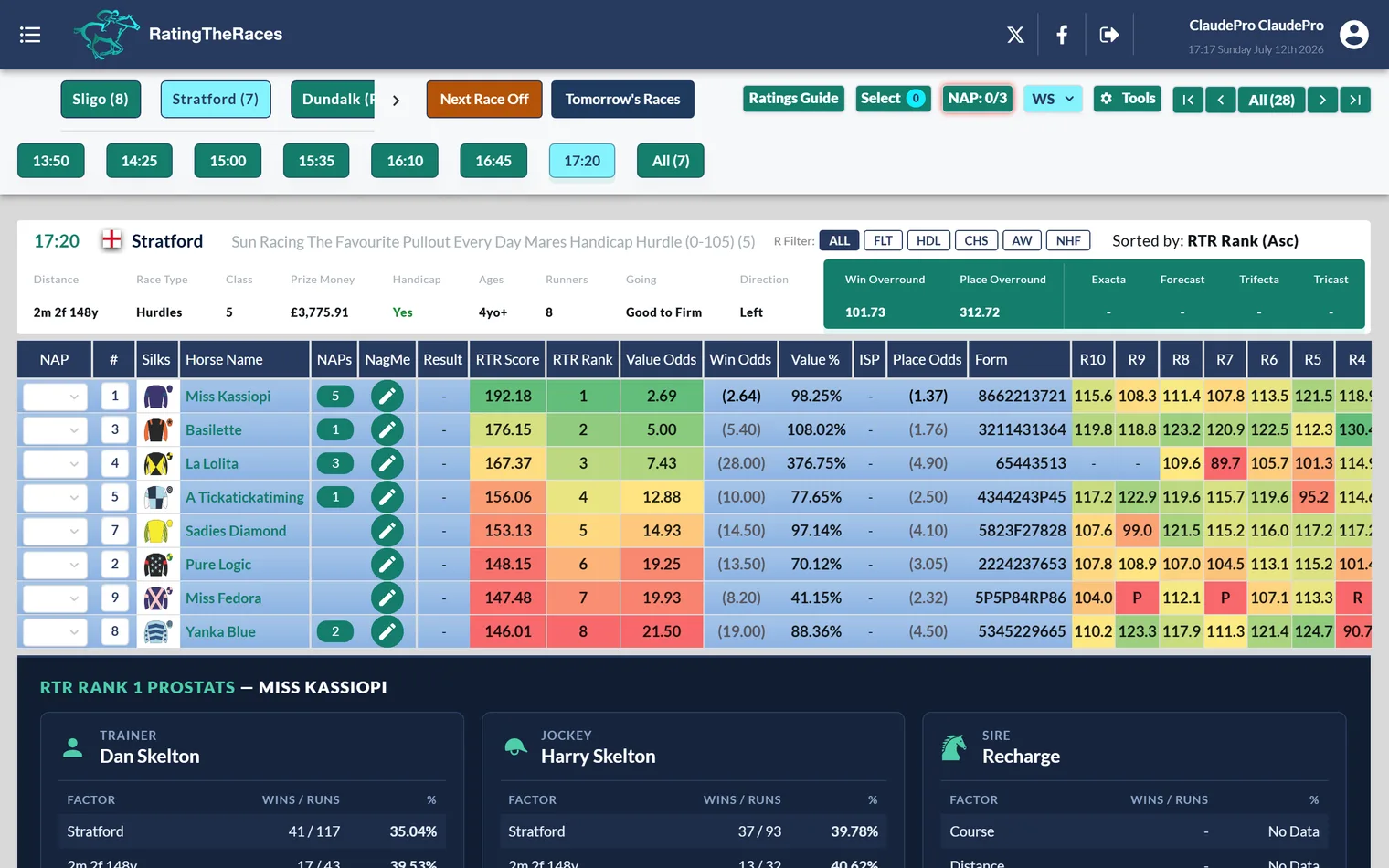Select the 16:10 race time

point(405,161)
